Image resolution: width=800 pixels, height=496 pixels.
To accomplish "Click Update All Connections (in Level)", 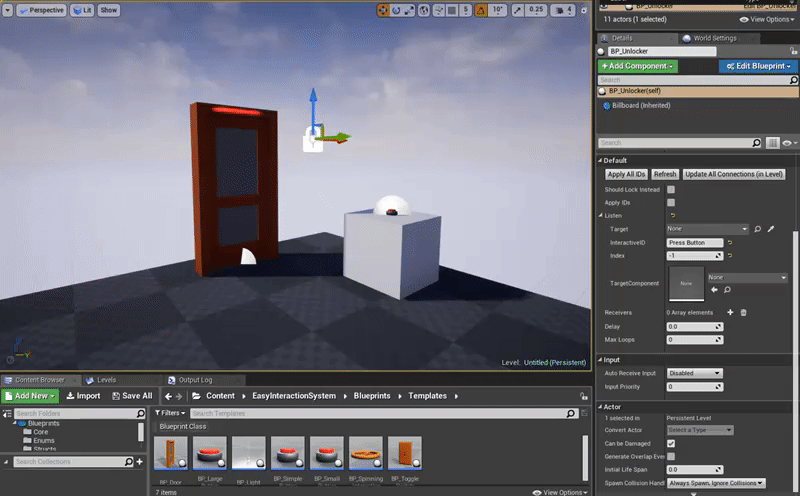I will pyautogui.click(x=734, y=175).
